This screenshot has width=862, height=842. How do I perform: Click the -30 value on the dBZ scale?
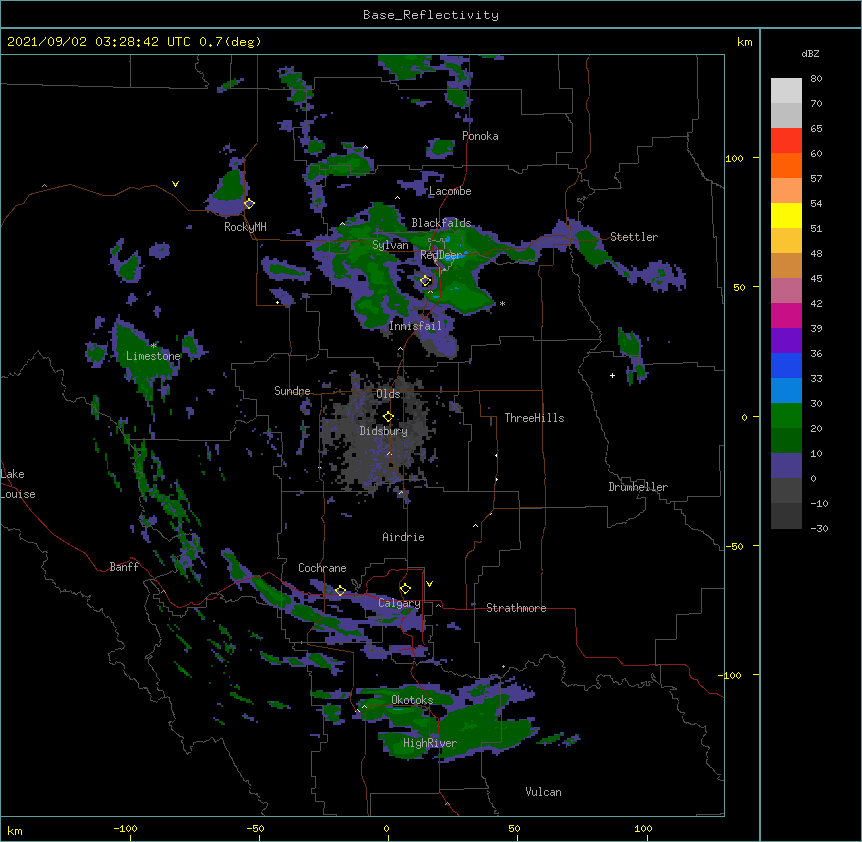tap(819, 529)
